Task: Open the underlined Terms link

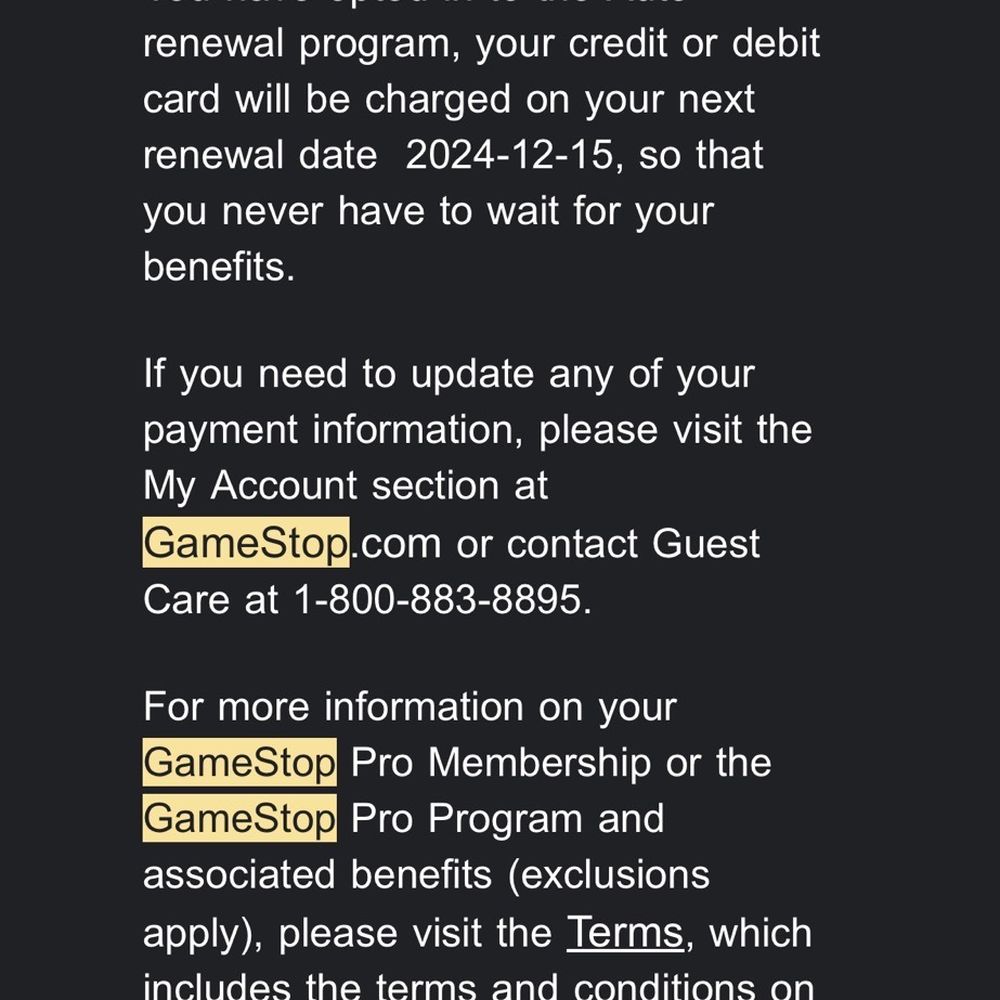Action: tap(625, 932)
